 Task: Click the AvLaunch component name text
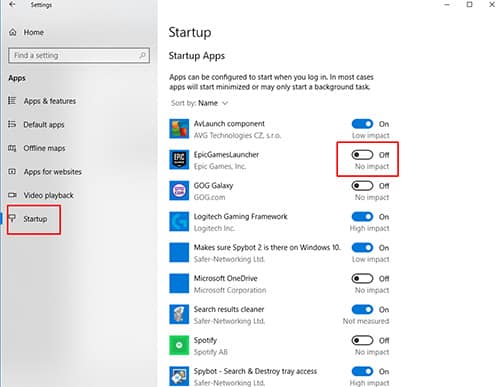click(229, 124)
